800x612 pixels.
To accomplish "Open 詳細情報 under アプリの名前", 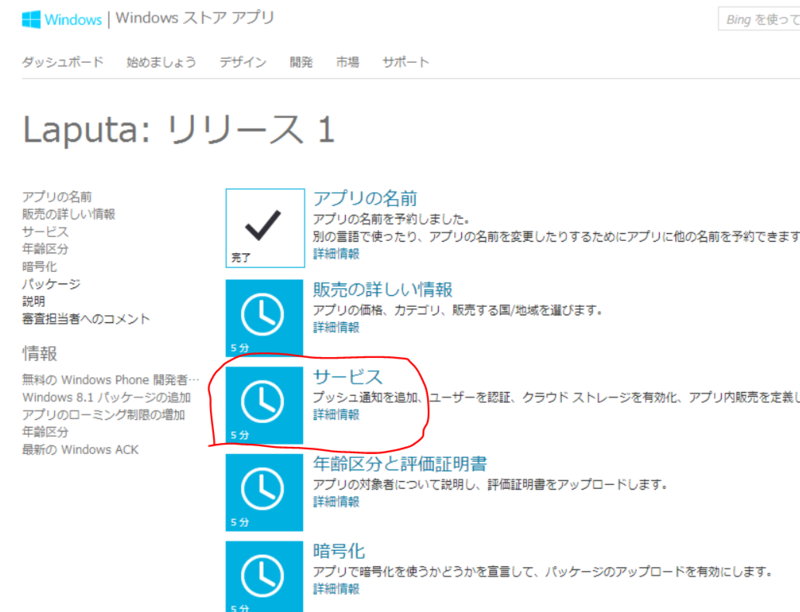I will point(336,254).
